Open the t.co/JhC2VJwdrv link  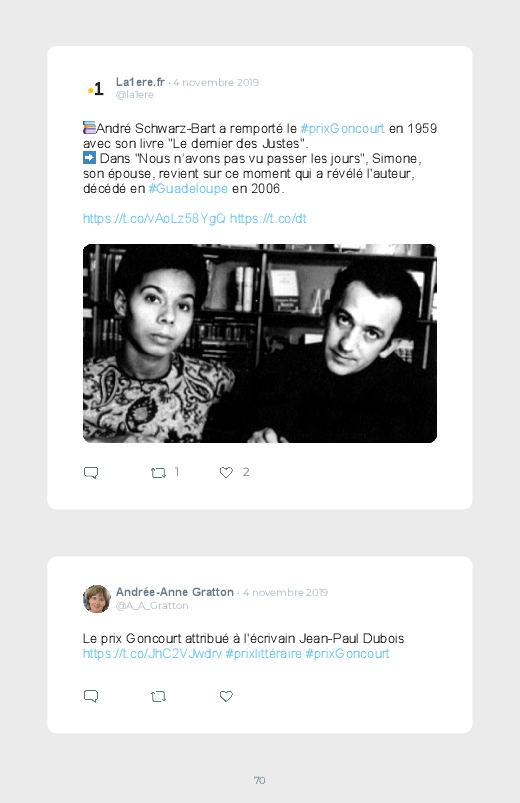click(152, 653)
